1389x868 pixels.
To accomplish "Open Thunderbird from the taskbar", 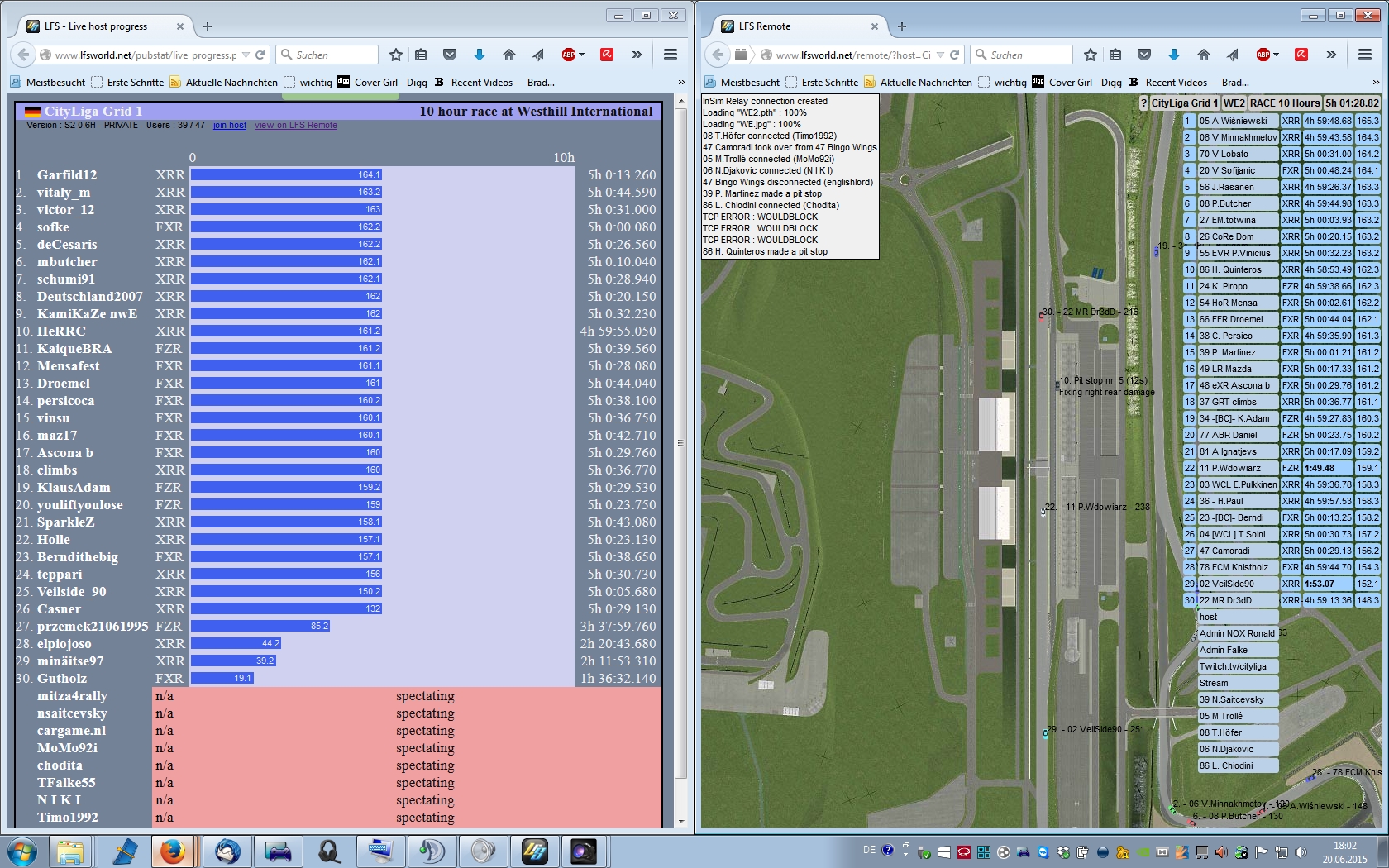I will (x=227, y=851).
